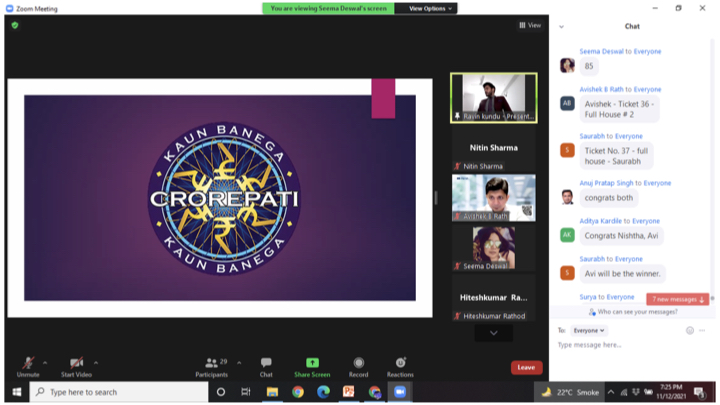Toggle Chat panel from toolbar
This screenshot has width=720, height=405.
266,367
